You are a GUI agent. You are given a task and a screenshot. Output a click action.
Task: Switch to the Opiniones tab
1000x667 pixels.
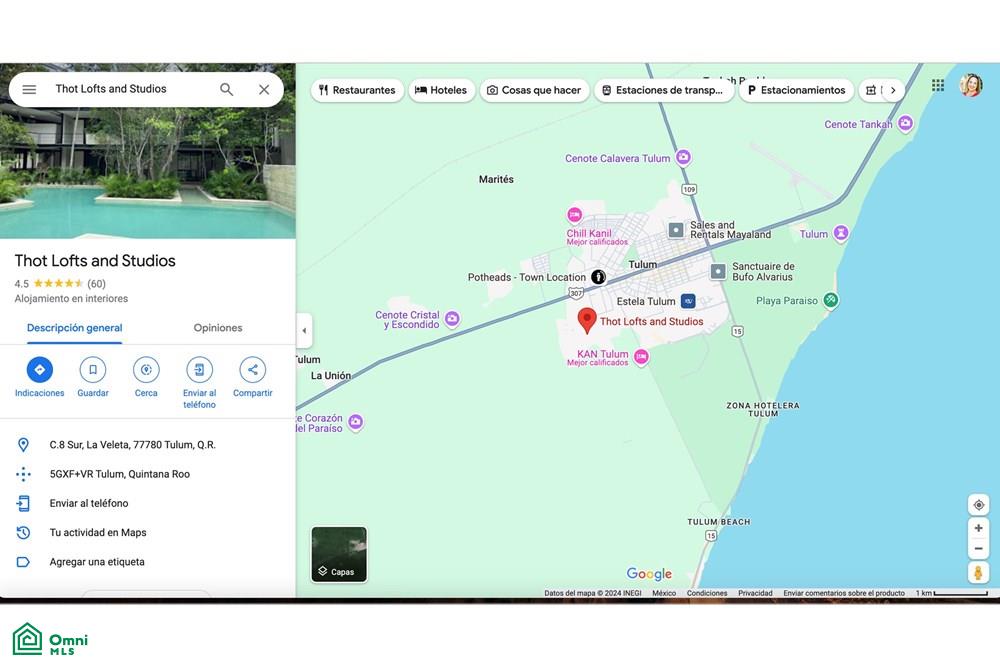coord(218,328)
